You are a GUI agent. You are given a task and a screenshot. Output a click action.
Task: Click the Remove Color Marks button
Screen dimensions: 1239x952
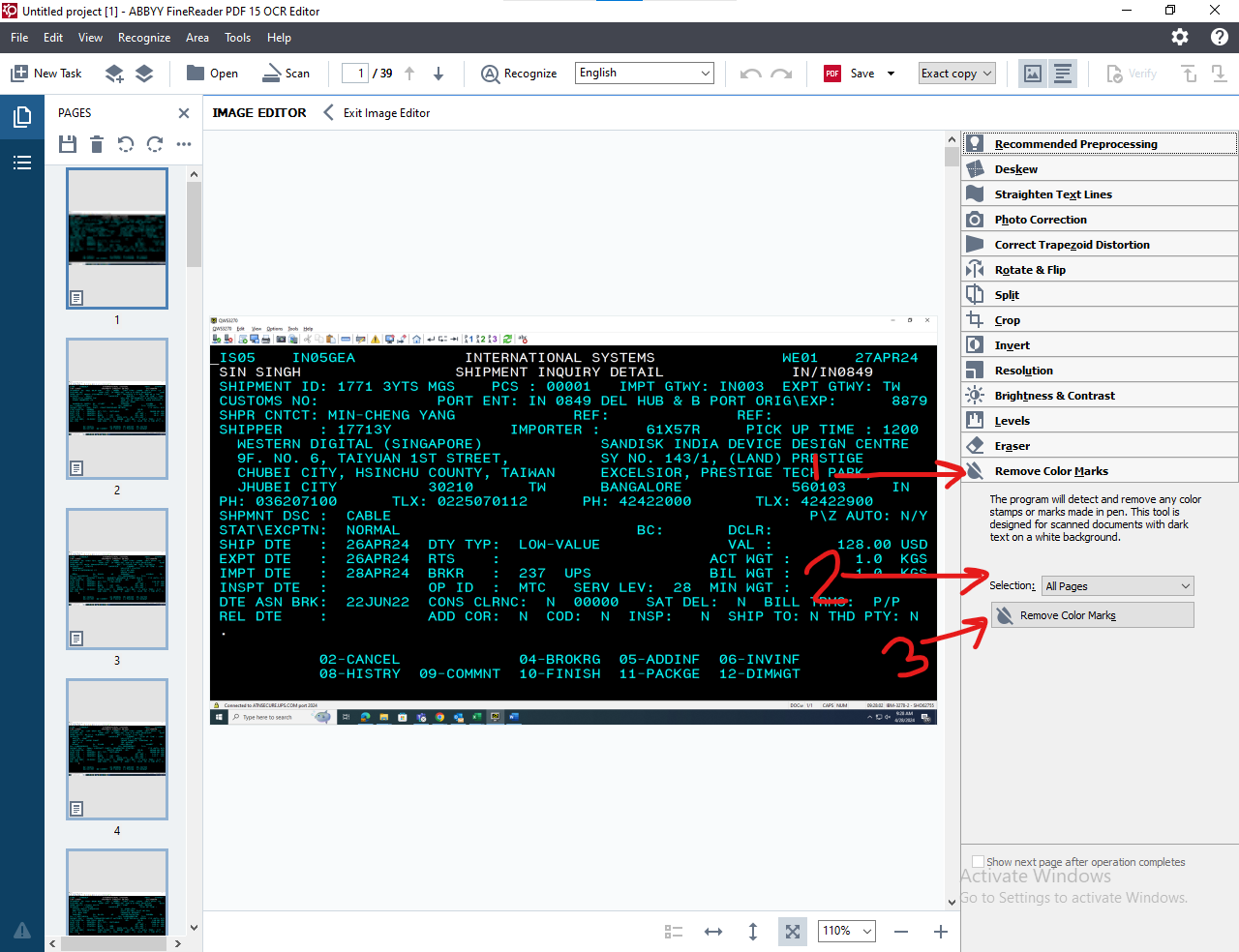tap(1092, 615)
